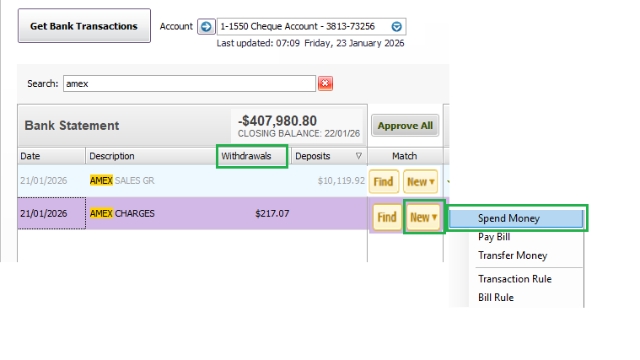Click Find for AMEX CHARGES row
Viewport: 640px width, 360px height.
coord(387,217)
